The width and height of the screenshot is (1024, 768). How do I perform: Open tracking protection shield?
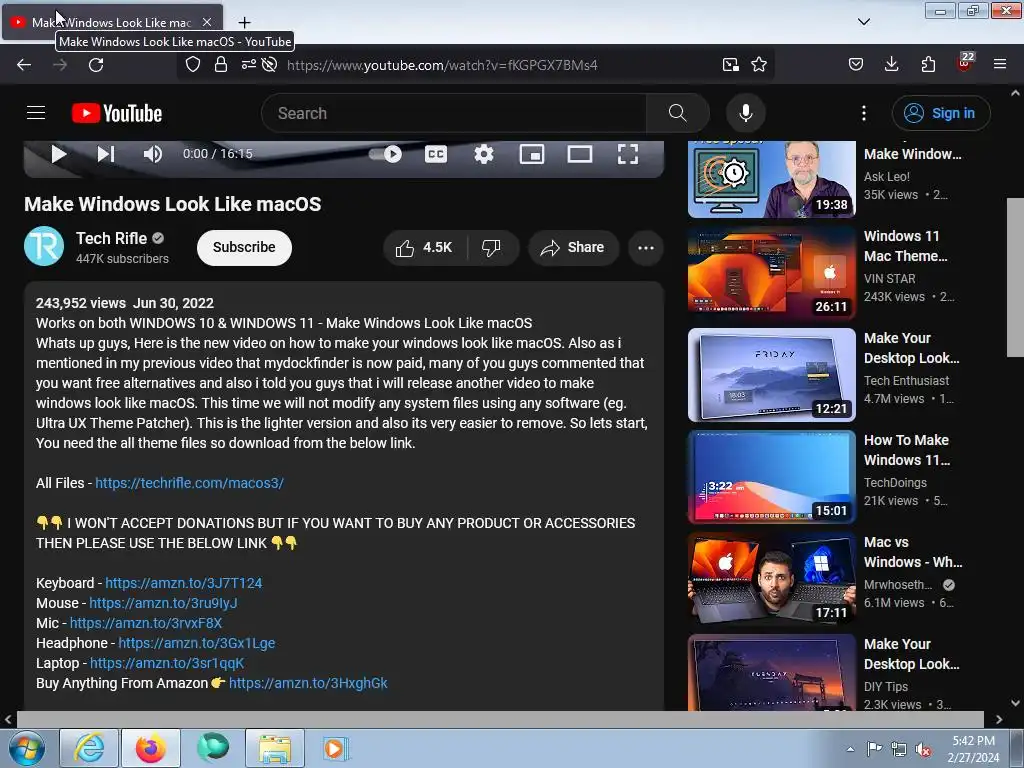(193, 64)
